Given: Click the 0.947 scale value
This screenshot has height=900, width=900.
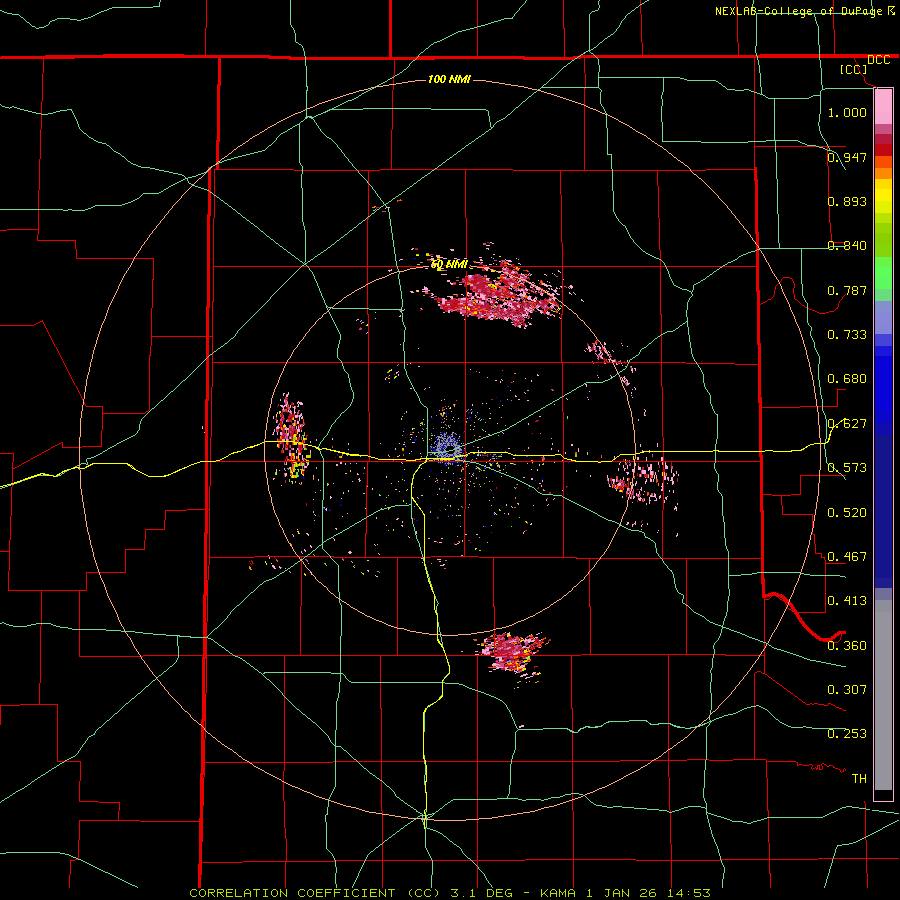Looking at the screenshot, I should (847, 157).
